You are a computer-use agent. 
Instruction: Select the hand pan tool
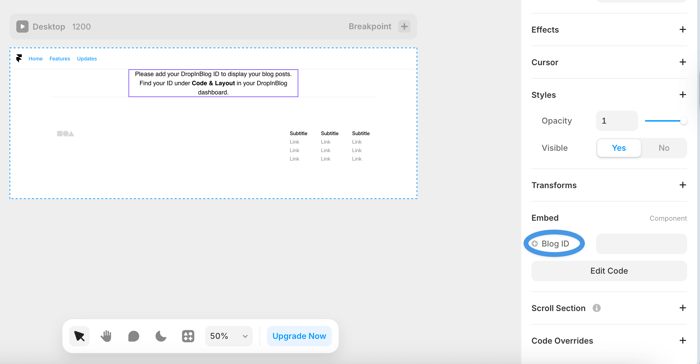(106, 336)
